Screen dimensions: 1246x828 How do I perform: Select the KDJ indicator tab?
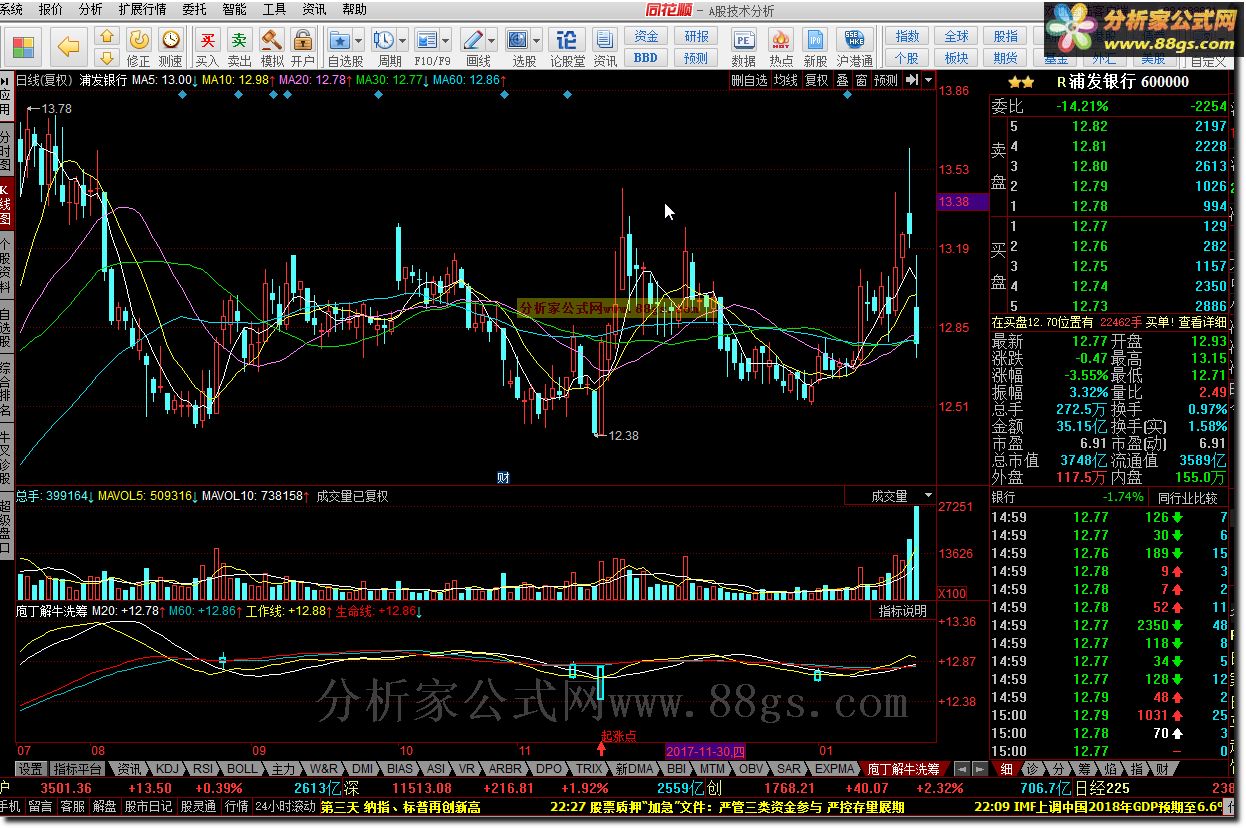click(x=168, y=769)
